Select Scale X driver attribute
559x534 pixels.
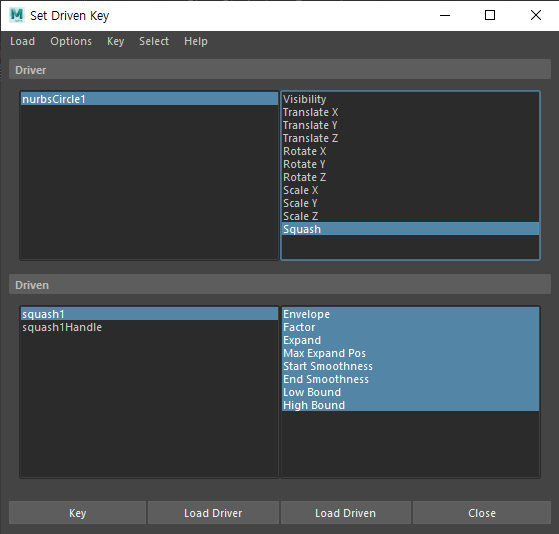pos(410,190)
